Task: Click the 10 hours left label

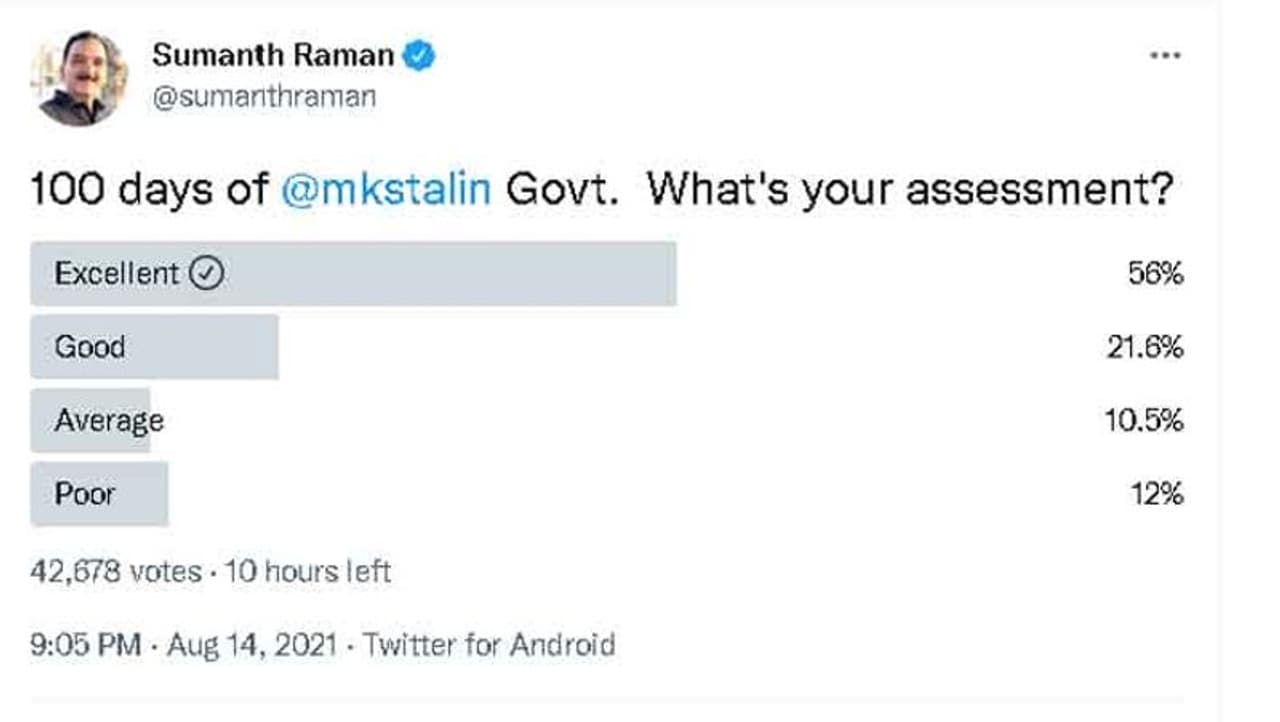Action: (307, 572)
